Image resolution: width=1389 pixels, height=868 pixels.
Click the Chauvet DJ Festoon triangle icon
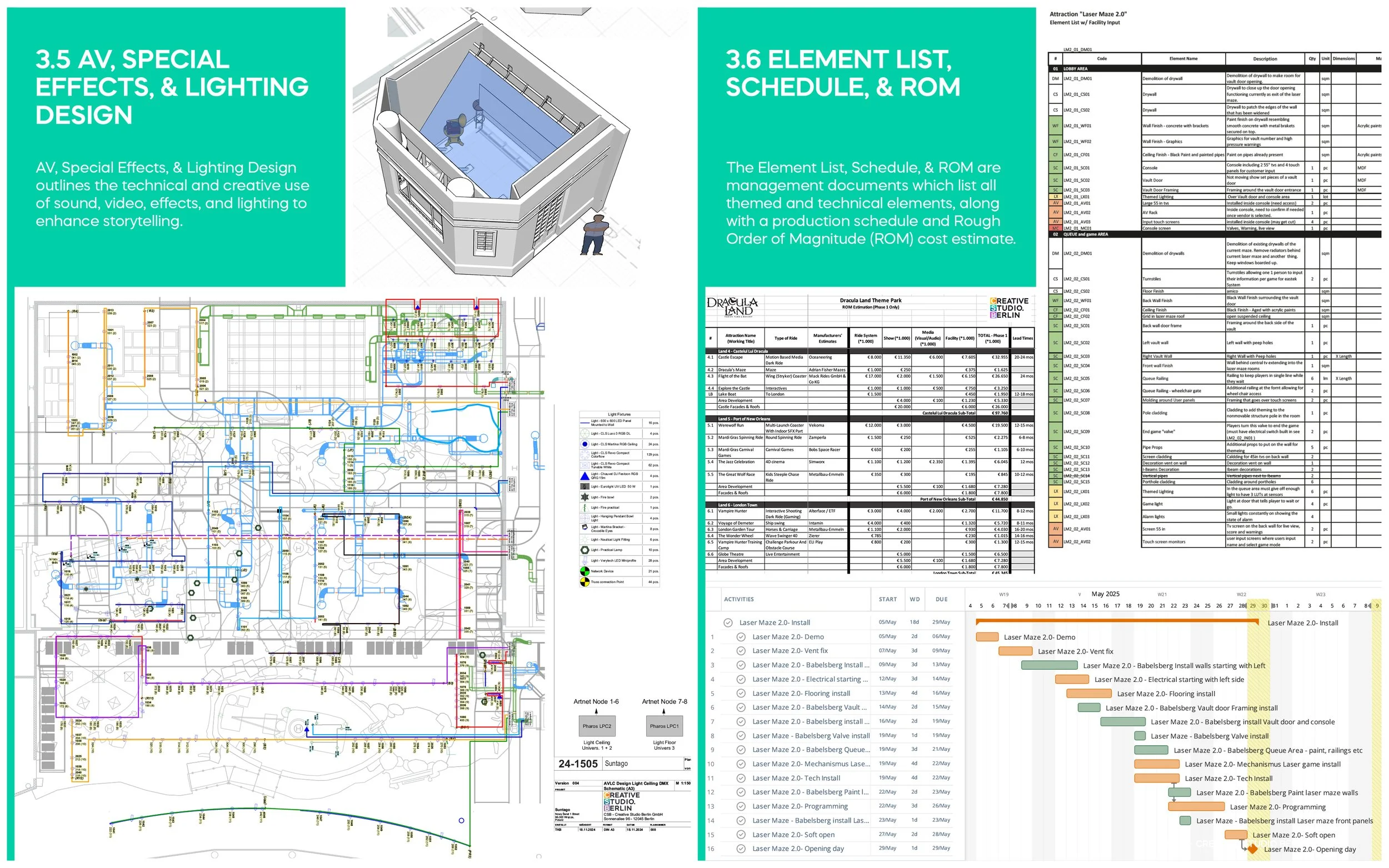pos(584,476)
